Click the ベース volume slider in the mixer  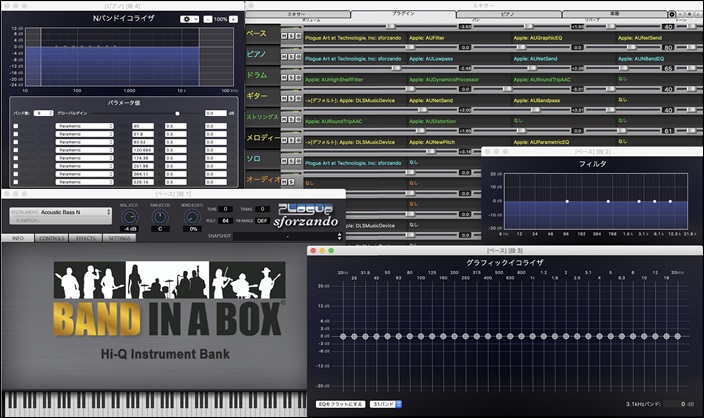tap(391, 26)
